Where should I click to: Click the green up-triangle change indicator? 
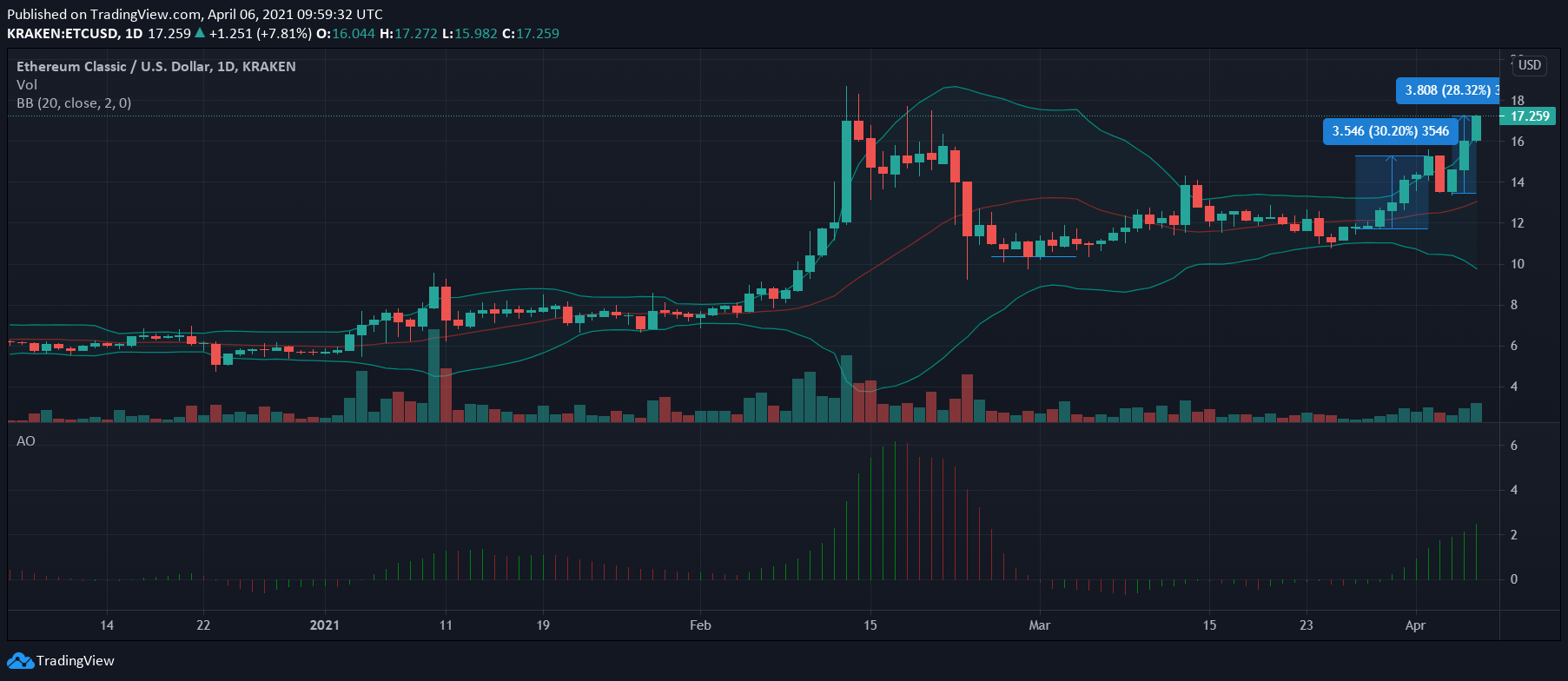(x=200, y=33)
